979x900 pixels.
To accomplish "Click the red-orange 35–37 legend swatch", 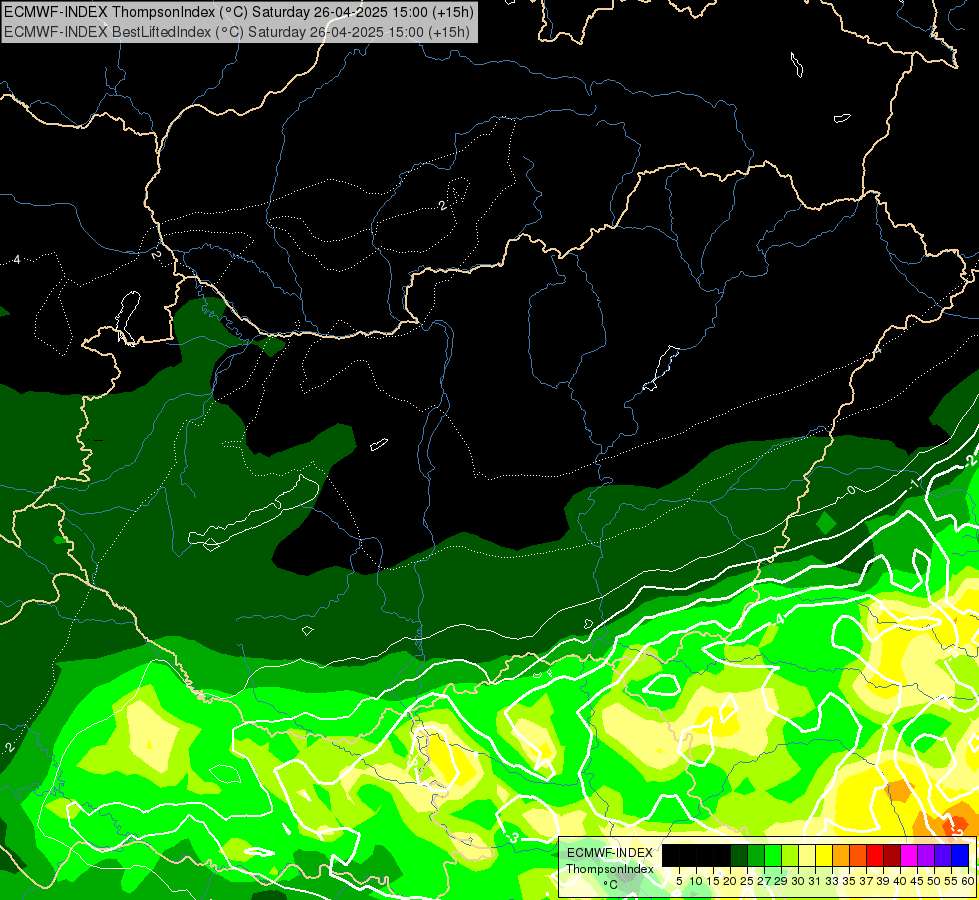I will tap(858, 855).
